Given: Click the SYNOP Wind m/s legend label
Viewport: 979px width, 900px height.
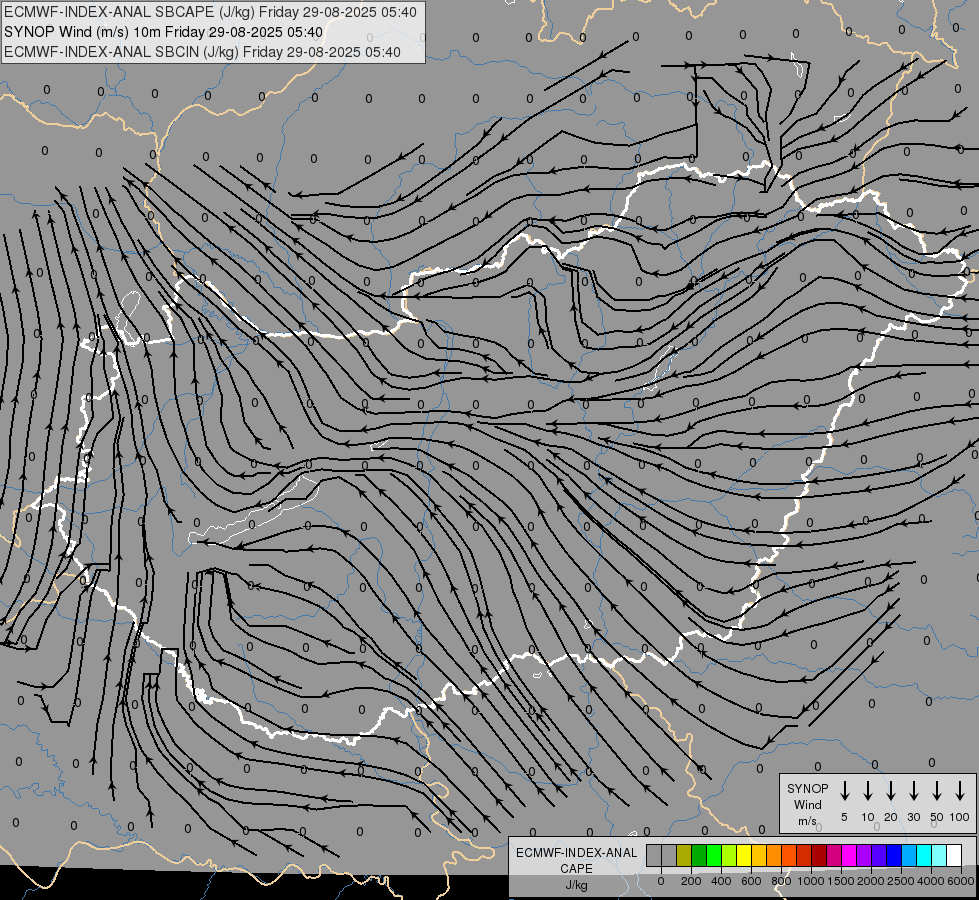Looking at the screenshot, I should (x=807, y=805).
